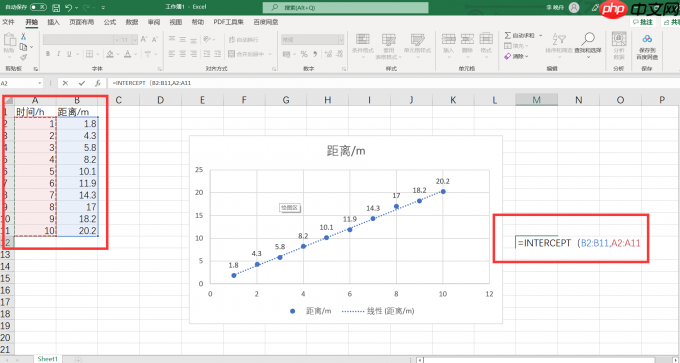Click the 格式 (Format) cells icon
Image resolution: width=680 pixels, height=363 pixels.
[x=486, y=39]
